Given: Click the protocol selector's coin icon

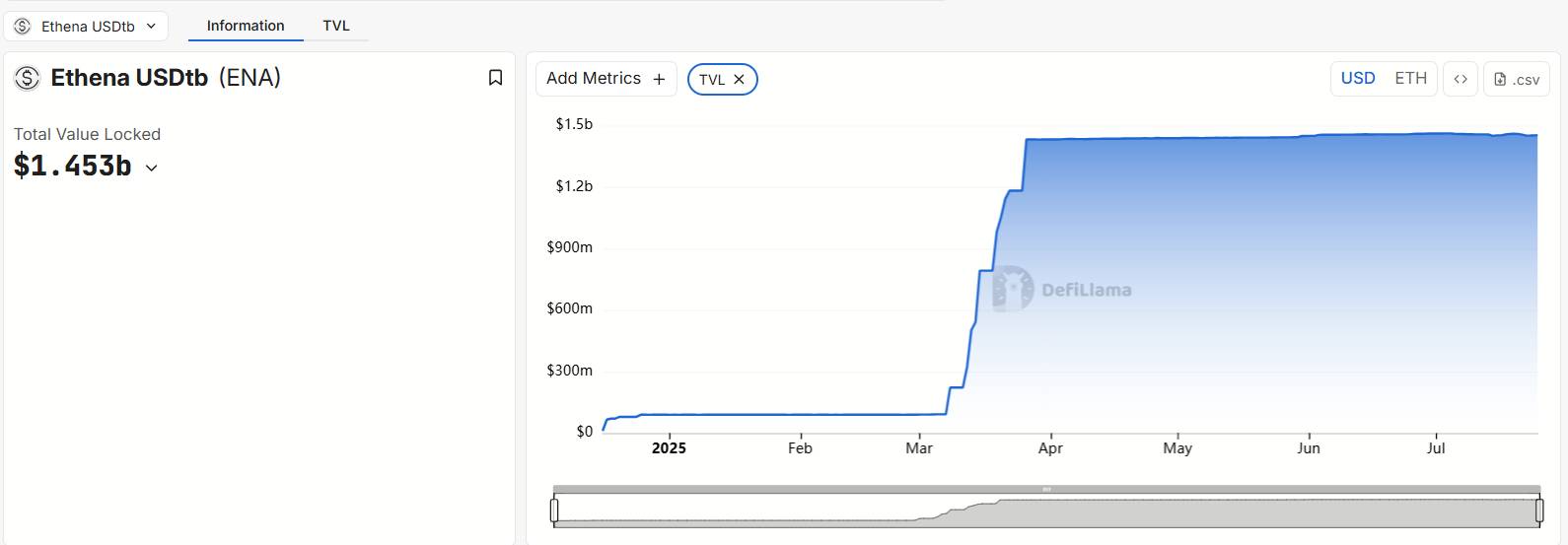Looking at the screenshot, I should pyautogui.click(x=23, y=27).
